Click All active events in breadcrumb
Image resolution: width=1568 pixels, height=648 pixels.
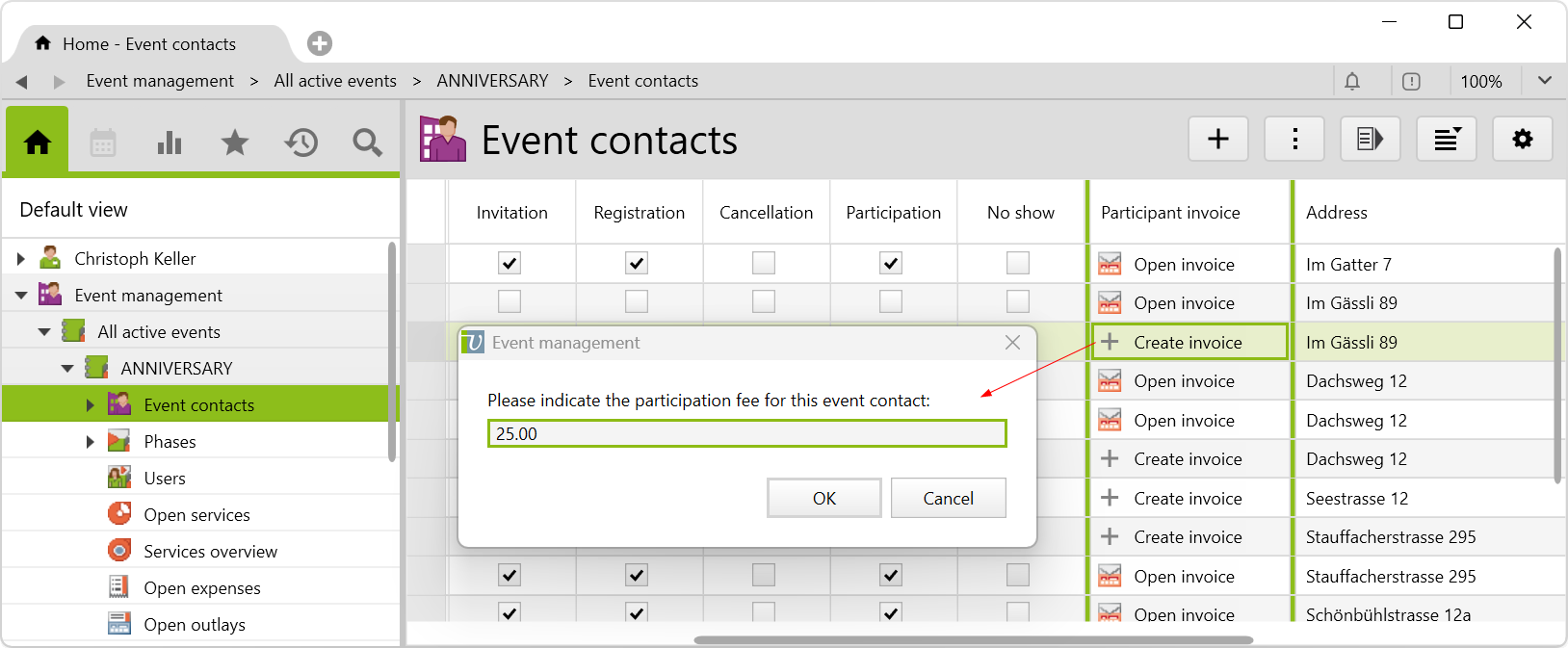tap(335, 81)
